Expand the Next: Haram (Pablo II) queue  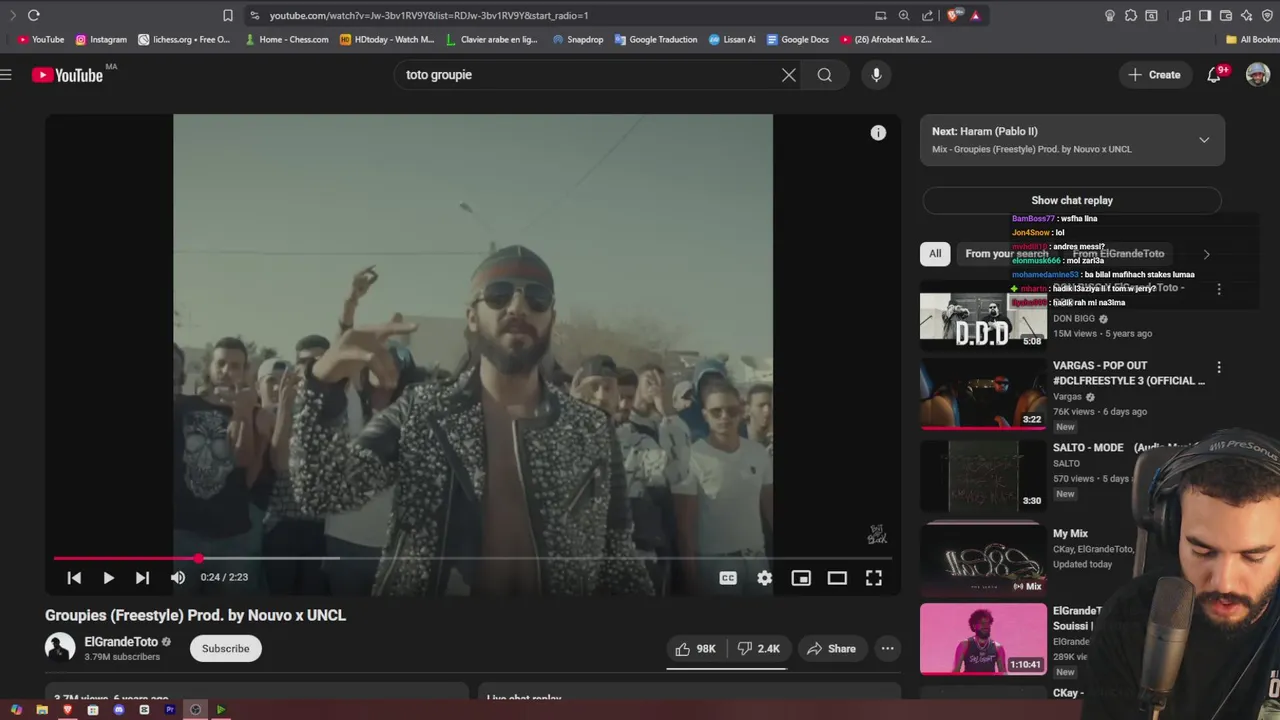(x=1204, y=140)
